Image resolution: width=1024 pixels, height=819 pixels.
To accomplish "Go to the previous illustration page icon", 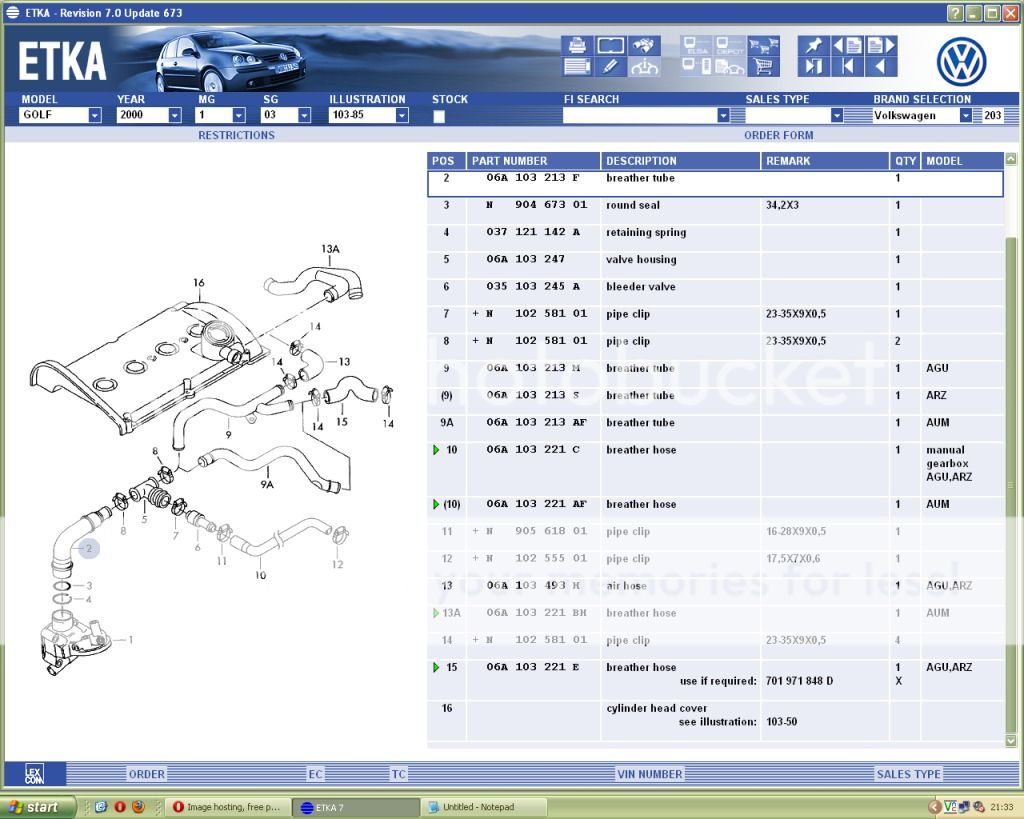I will tap(847, 46).
